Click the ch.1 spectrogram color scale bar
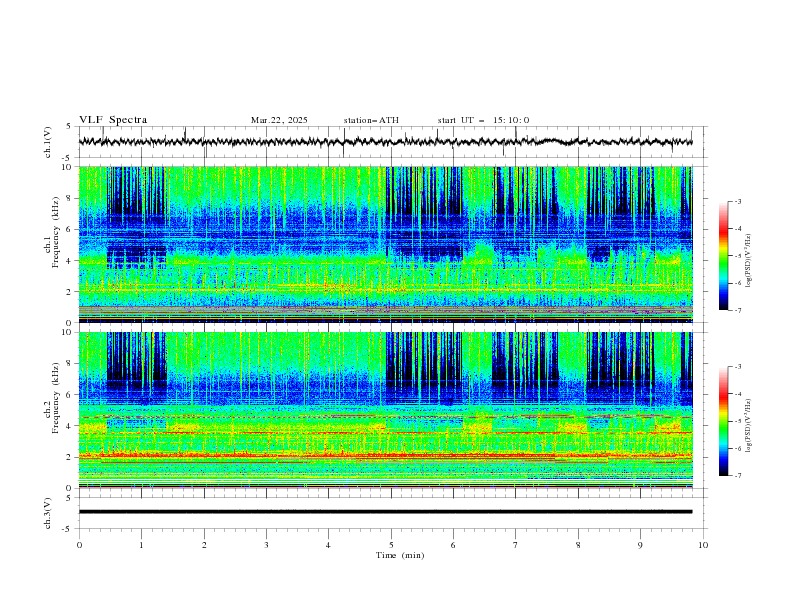 (723, 256)
